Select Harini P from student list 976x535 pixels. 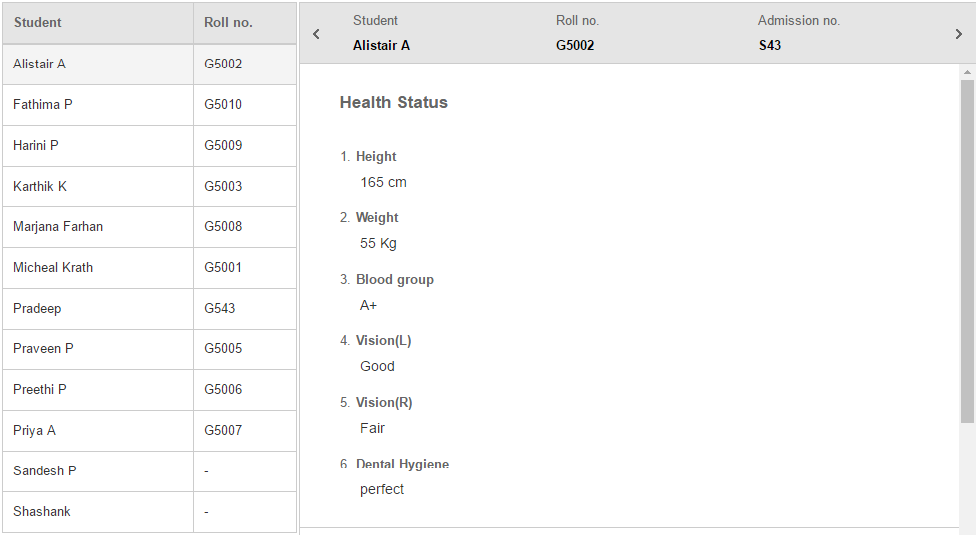click(x=36, y=146)
